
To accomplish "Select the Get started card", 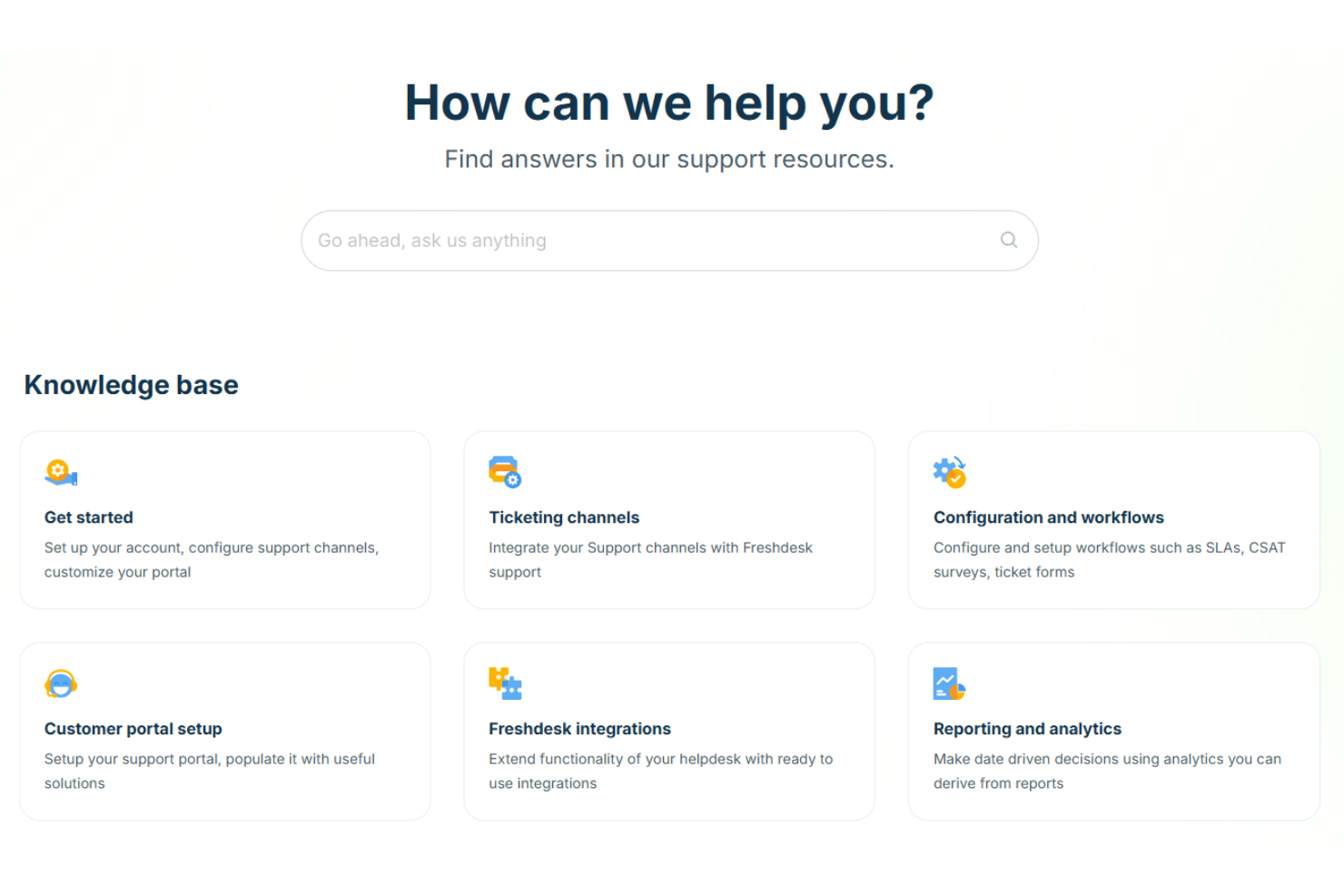I will coord(224,519).
